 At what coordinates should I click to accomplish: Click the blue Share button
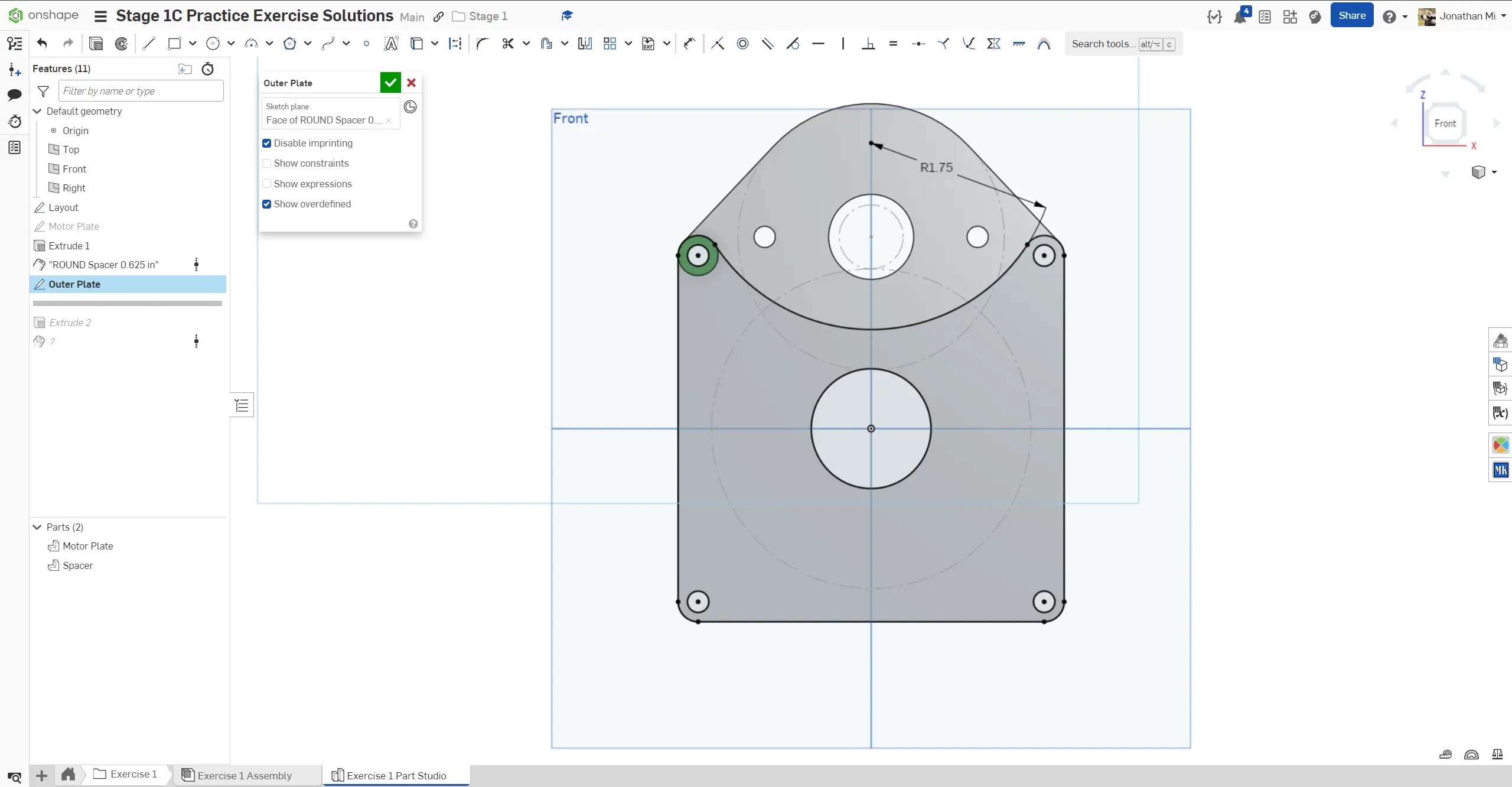(1351, 16)
